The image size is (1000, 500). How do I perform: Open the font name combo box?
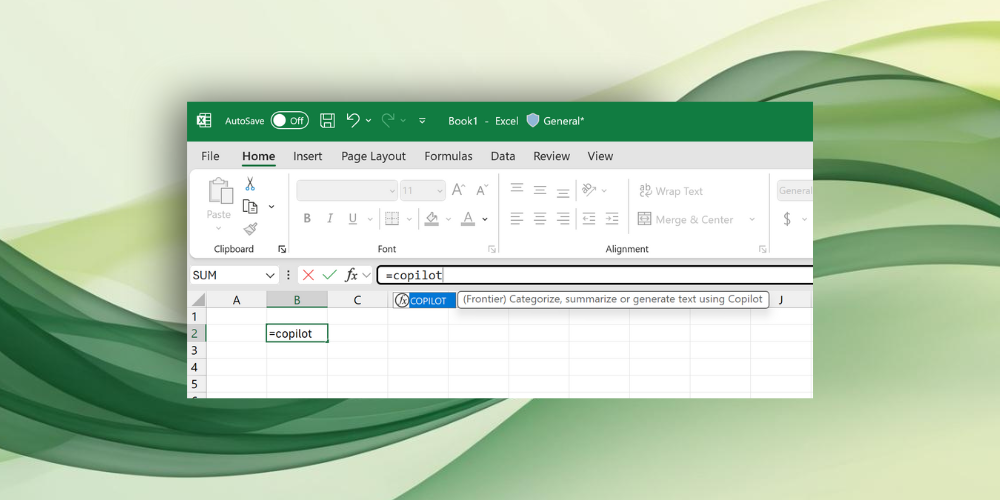click(347, 191)
